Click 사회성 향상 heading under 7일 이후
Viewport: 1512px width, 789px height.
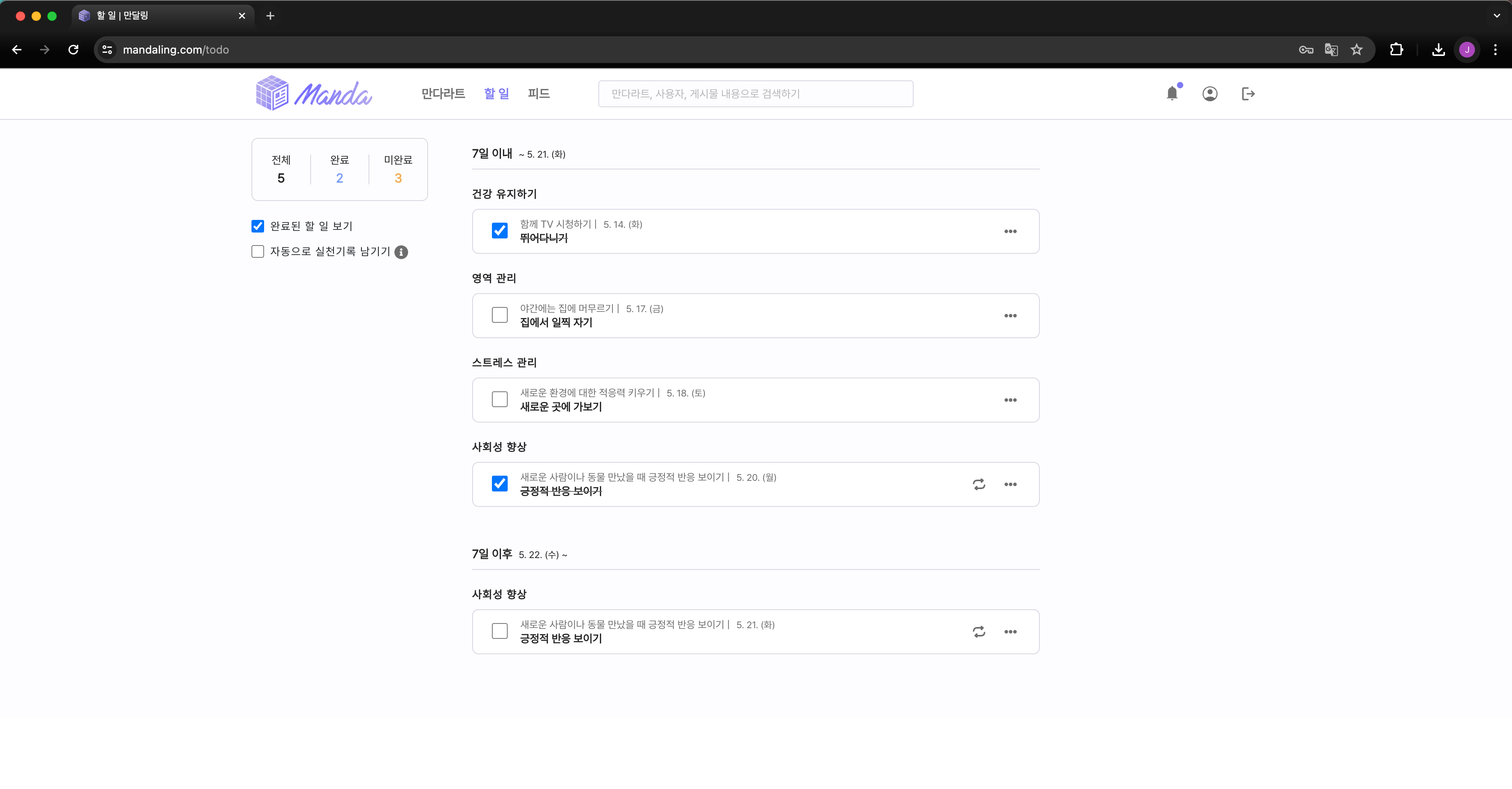[499, 595]
